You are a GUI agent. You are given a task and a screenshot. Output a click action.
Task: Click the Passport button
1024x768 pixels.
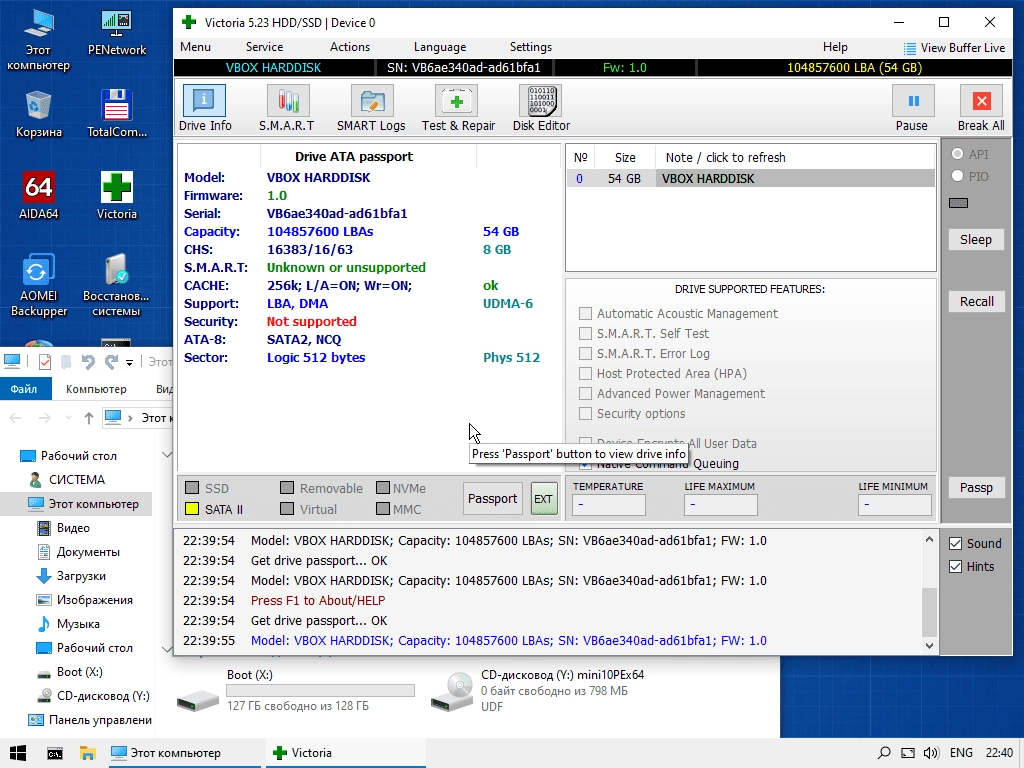(492, 498)
